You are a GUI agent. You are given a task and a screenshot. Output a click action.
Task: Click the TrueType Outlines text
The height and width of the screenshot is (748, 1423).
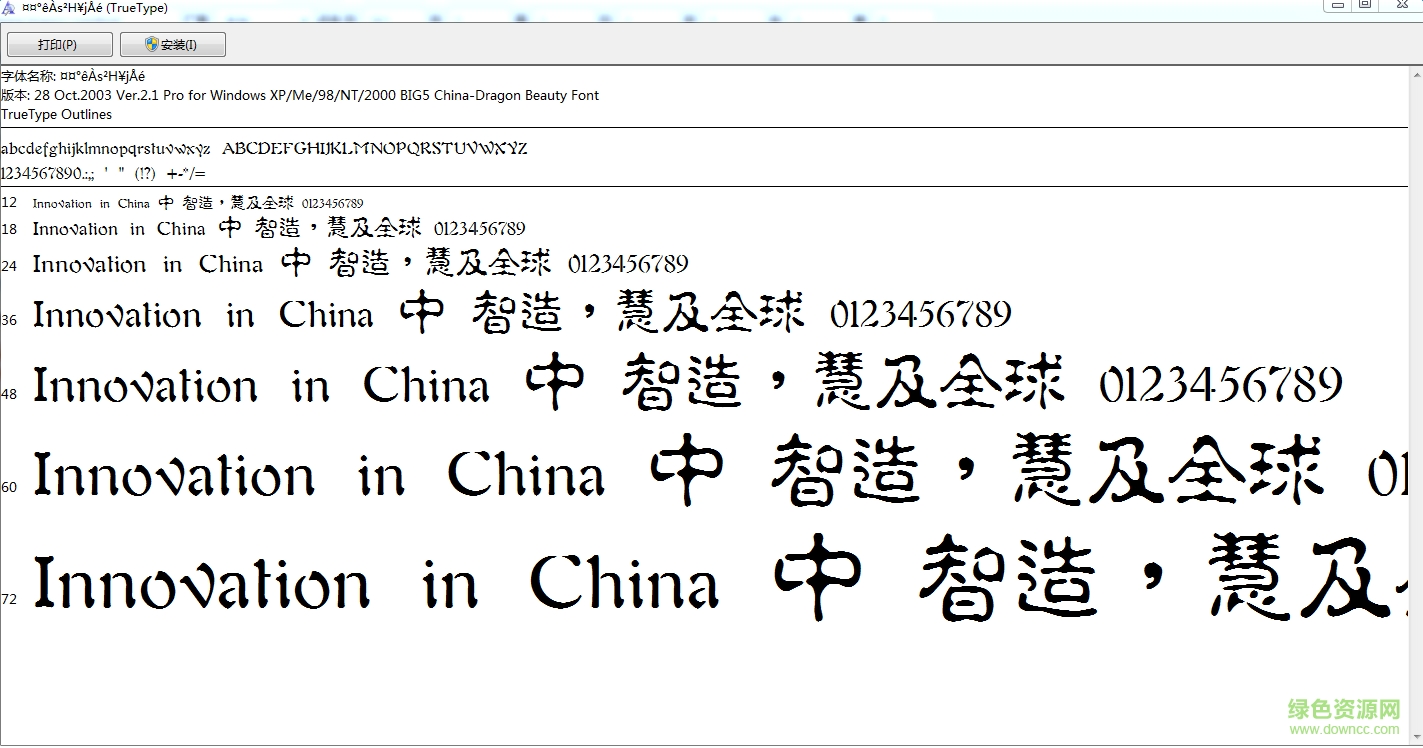[x=56, y=114]
